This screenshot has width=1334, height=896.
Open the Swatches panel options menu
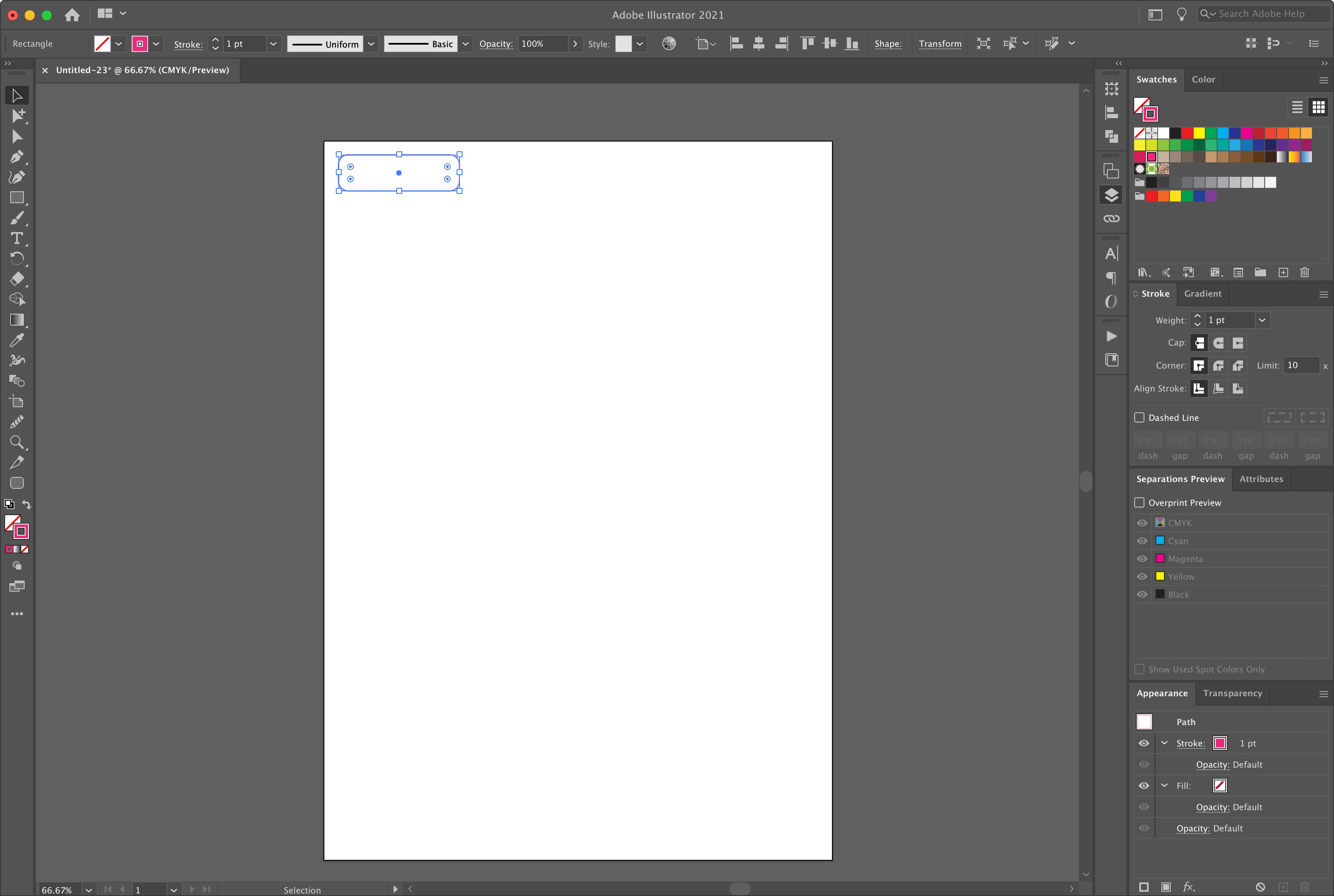[x=1323, y=80]
